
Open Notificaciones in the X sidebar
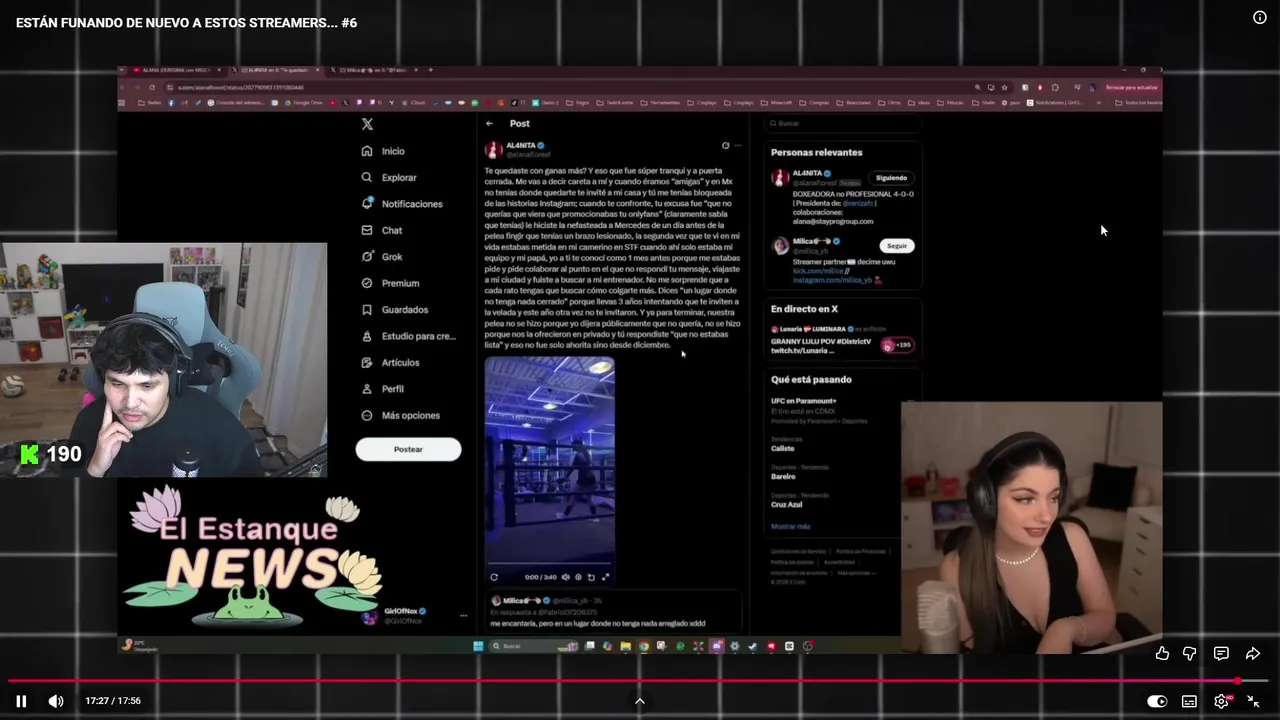[x=402, y=204]
